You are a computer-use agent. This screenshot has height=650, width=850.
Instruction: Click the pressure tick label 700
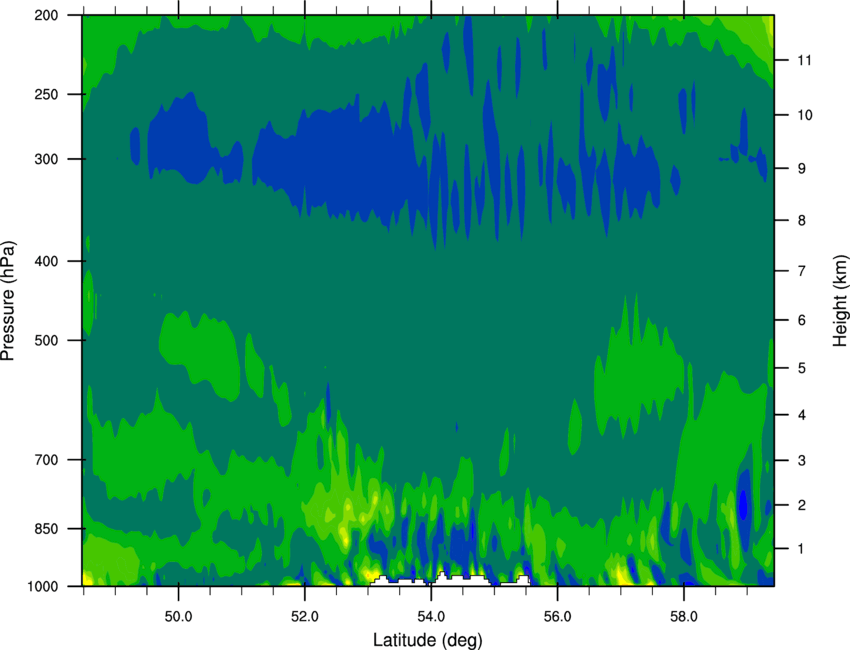click(46, 460)
